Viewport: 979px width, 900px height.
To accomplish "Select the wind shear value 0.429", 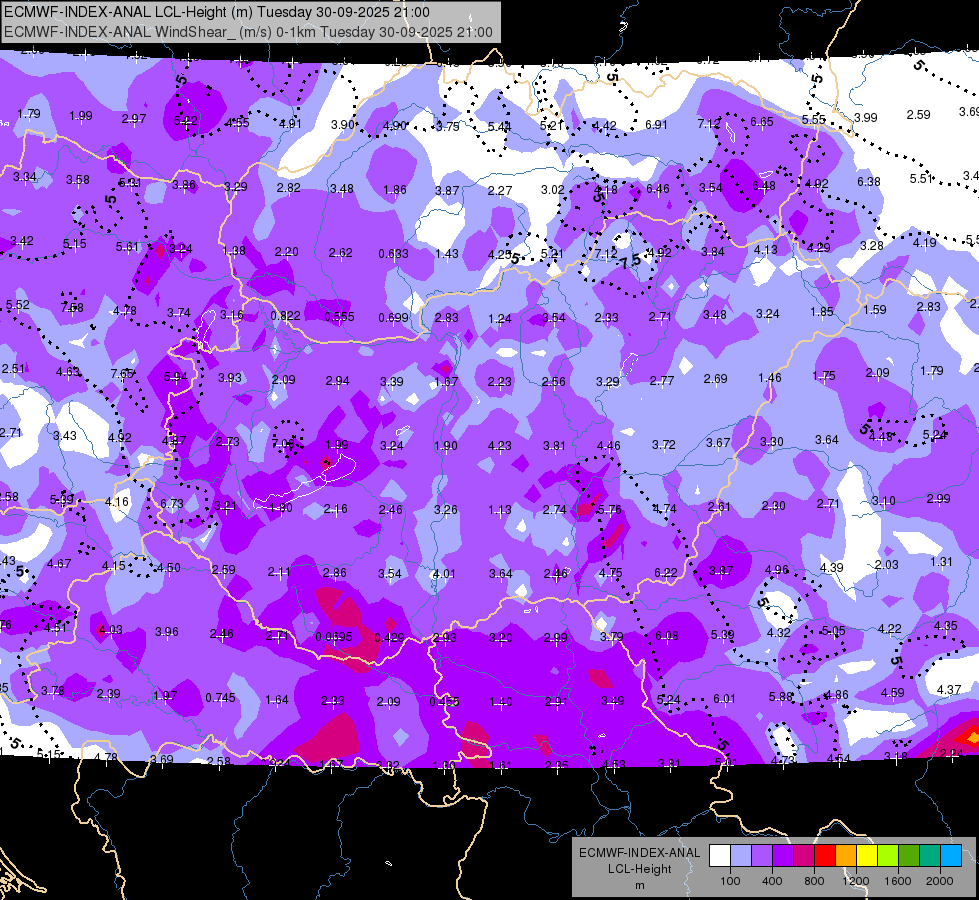I will (x=390, y=637).
